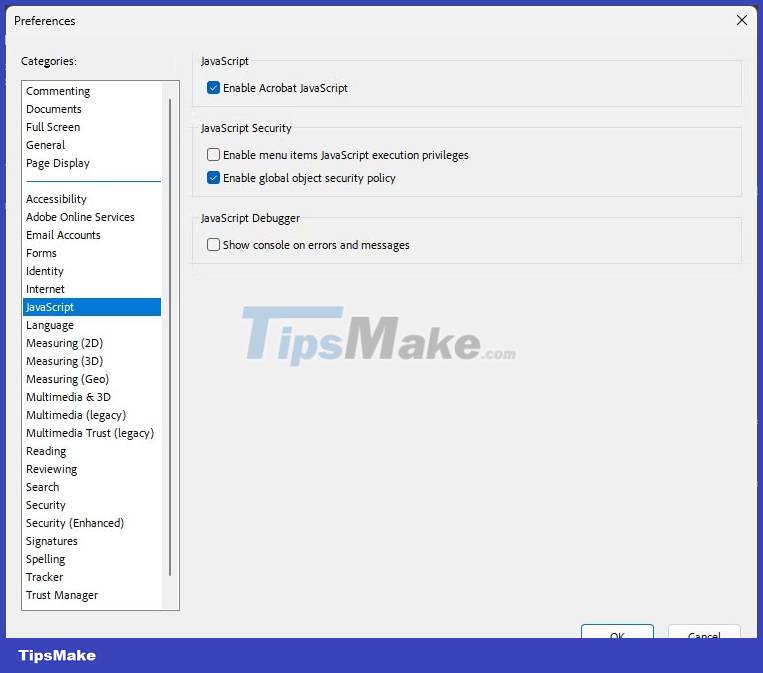
Task: Open the Tracker category
Action: (x=92, y=577)
